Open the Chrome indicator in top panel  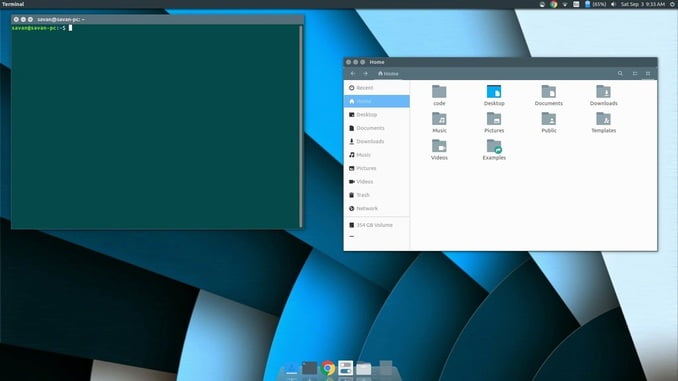[553, 4]
